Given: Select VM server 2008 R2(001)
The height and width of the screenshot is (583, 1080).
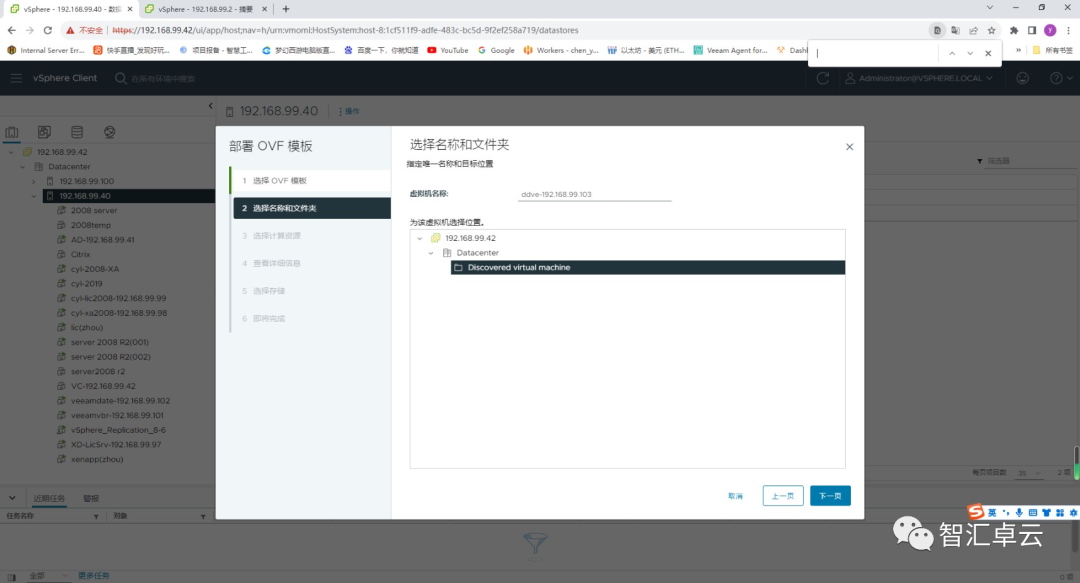Looking at the screenshot, I should [x=110, y=342].
